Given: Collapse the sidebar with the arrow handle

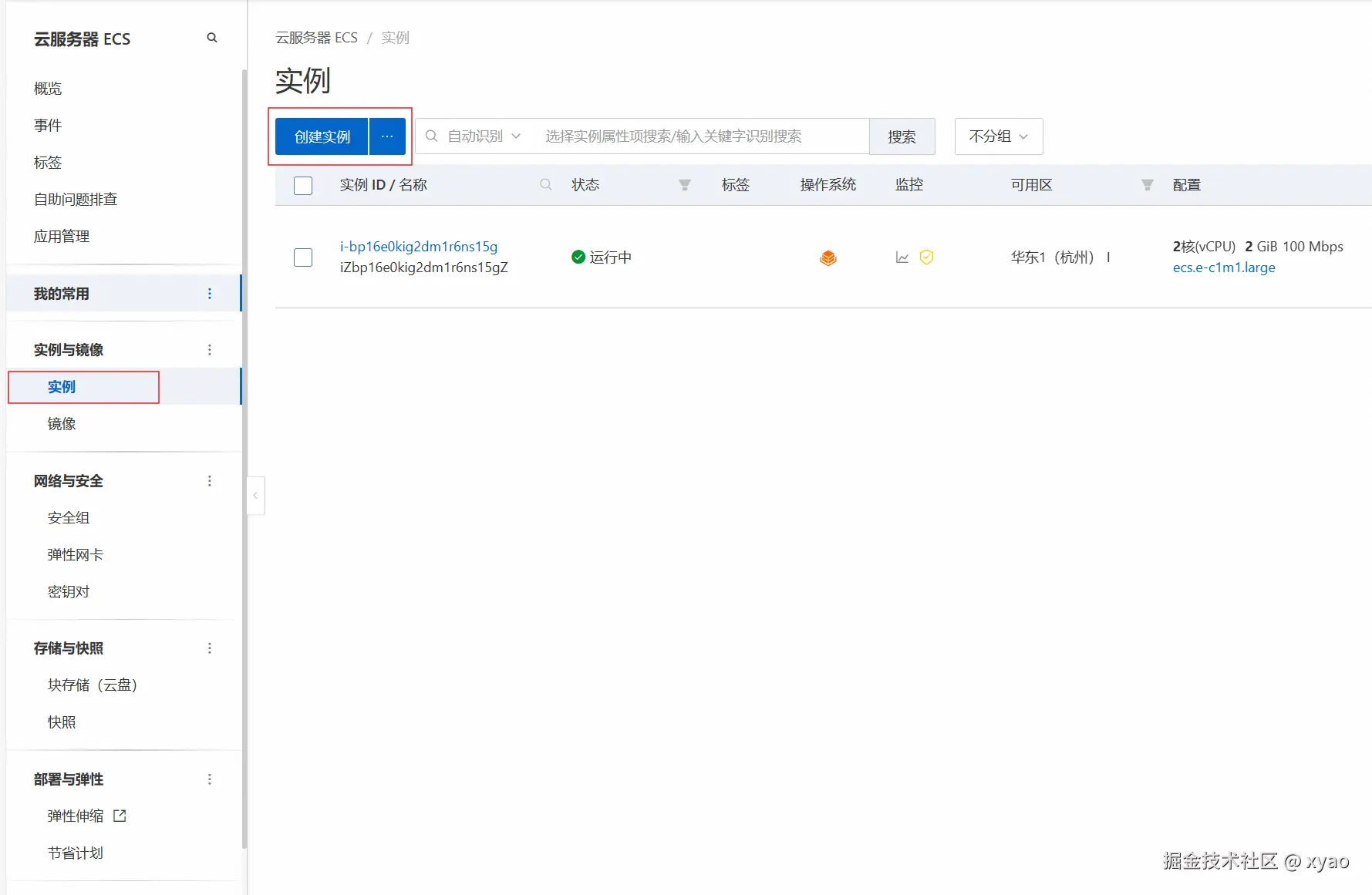Looking at the screenshot, I should pos(255,496).
